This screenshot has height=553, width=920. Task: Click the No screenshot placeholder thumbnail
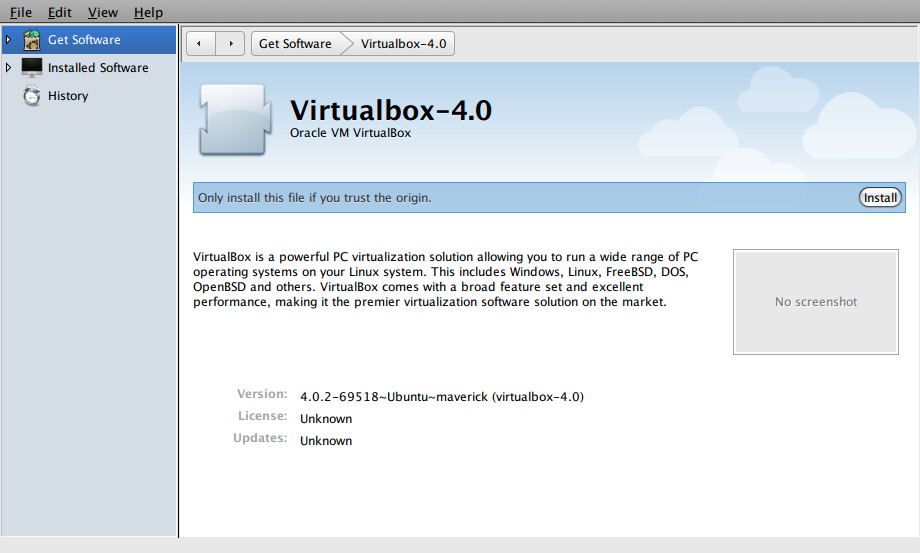tap(816, 301)
